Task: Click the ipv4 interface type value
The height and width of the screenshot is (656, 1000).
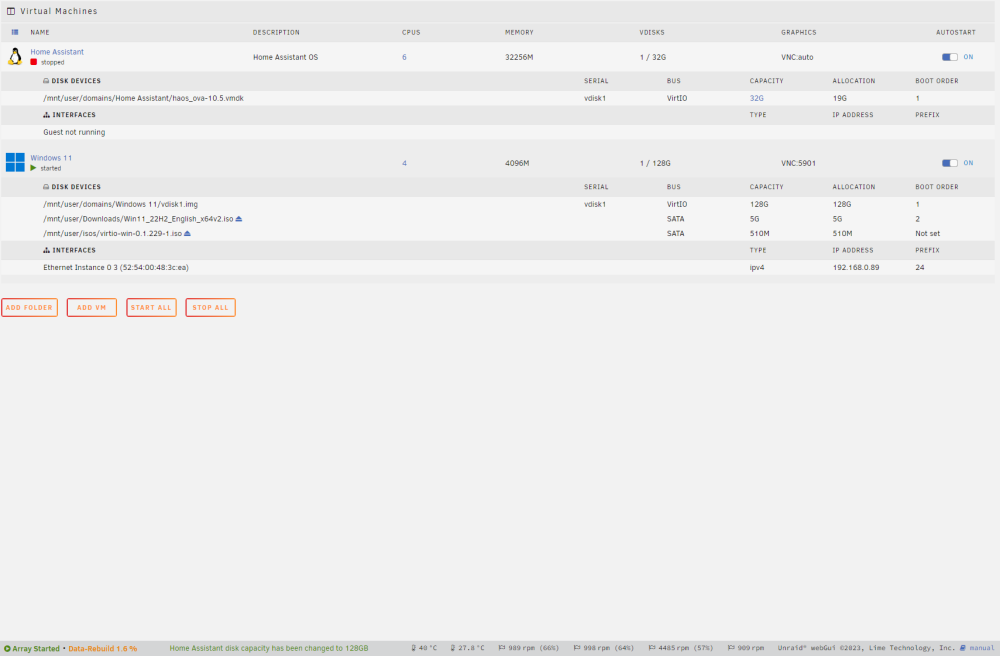Action: click(x=757, y=267)
